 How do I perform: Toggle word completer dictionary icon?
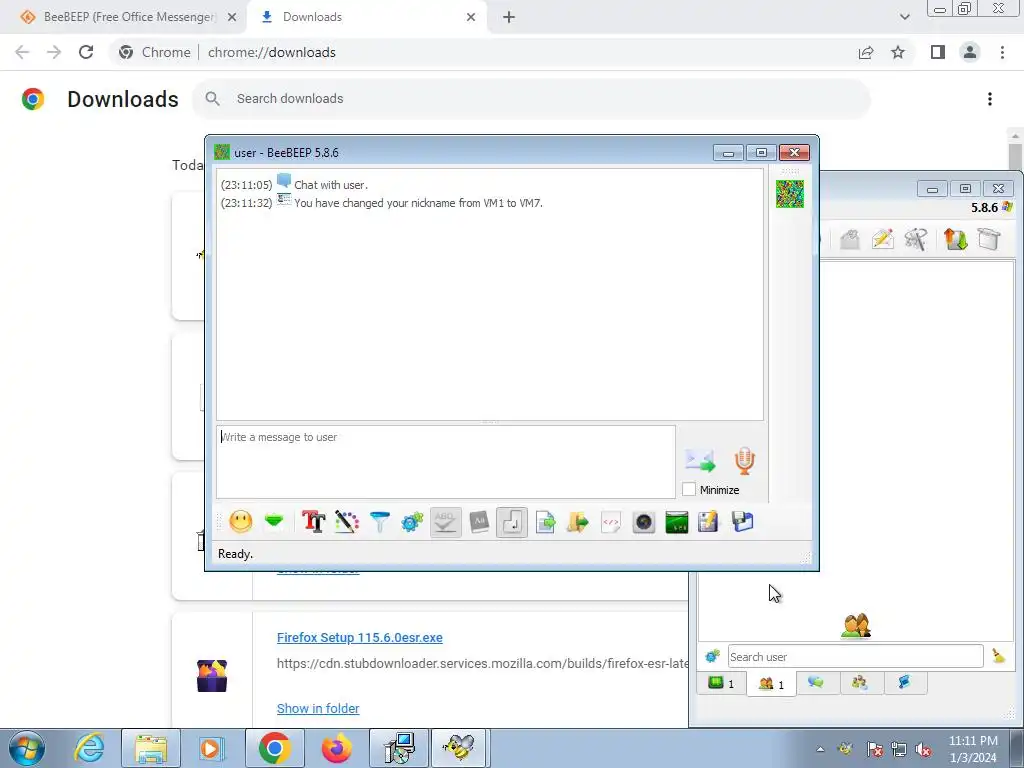pyautogui.click(x=479, y=522)
